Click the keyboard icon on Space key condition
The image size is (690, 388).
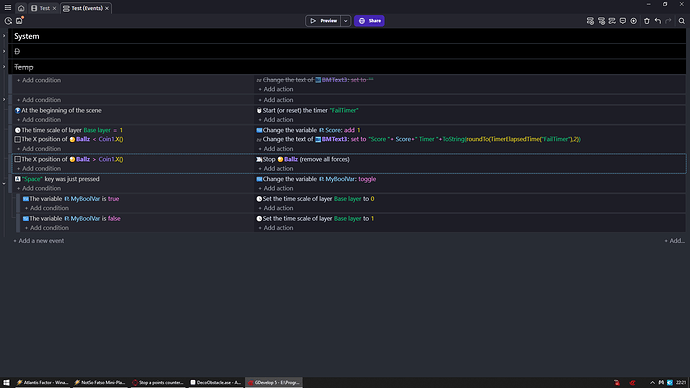pyautogui.click(x=18, y=179)
